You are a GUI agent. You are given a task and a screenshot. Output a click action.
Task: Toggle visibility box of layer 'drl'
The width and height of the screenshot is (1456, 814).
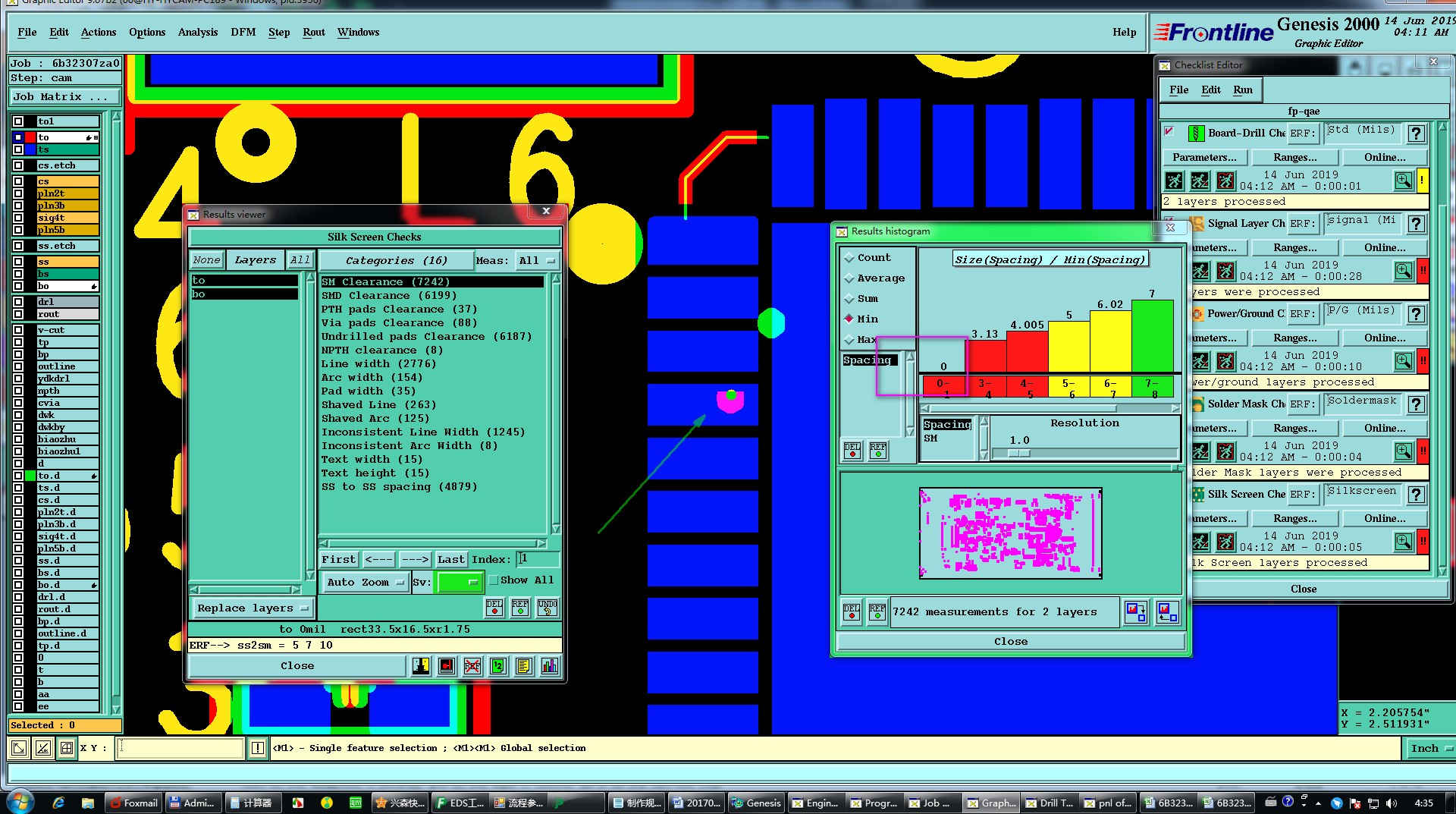[x=18, y=302]
